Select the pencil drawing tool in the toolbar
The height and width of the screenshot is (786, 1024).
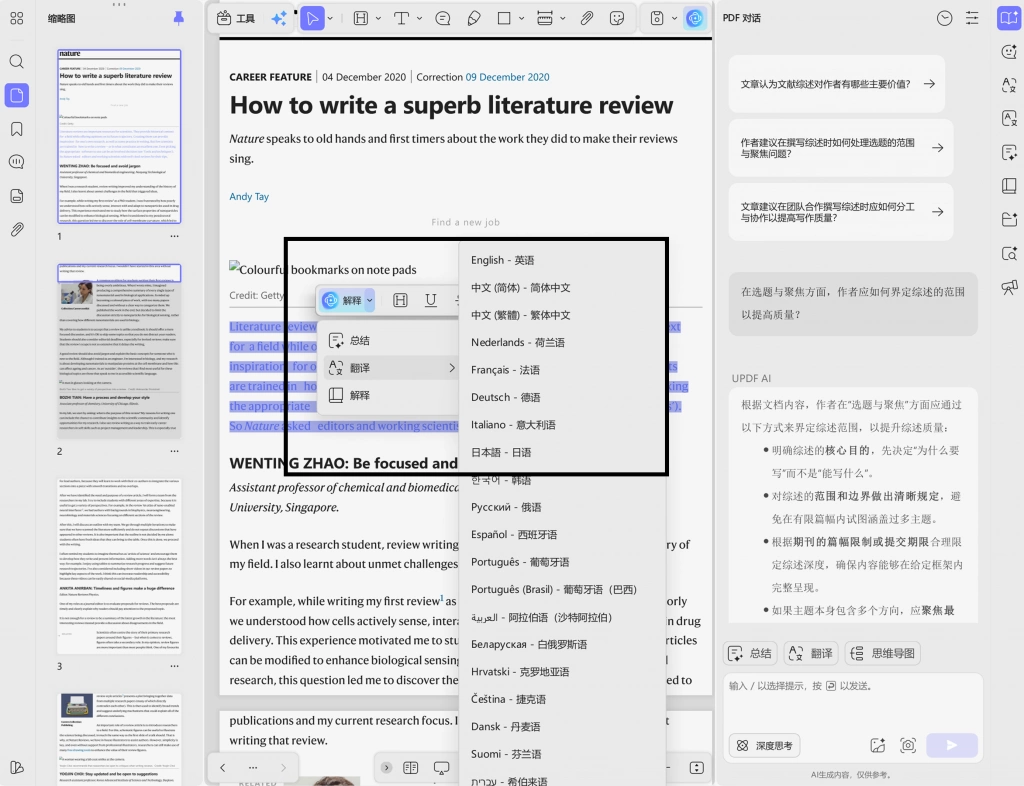pos(474,18)
